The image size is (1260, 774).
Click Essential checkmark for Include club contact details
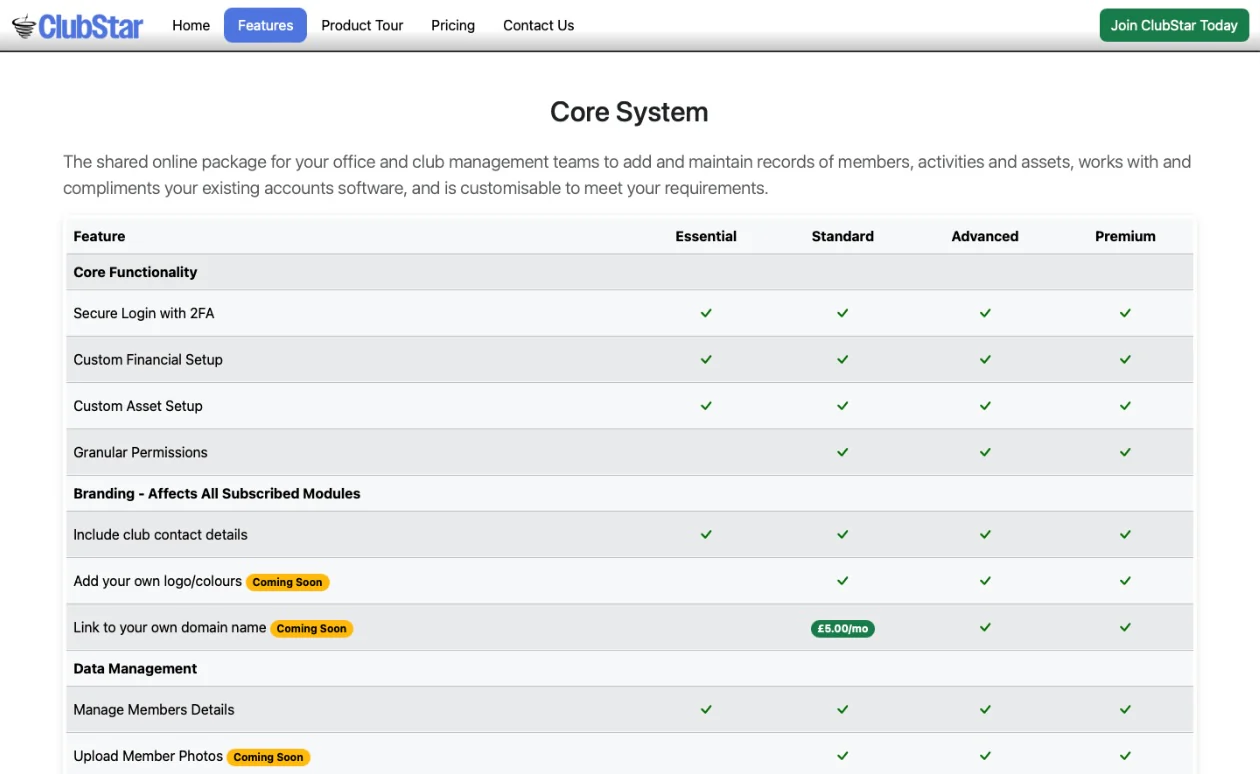[706, 534]
